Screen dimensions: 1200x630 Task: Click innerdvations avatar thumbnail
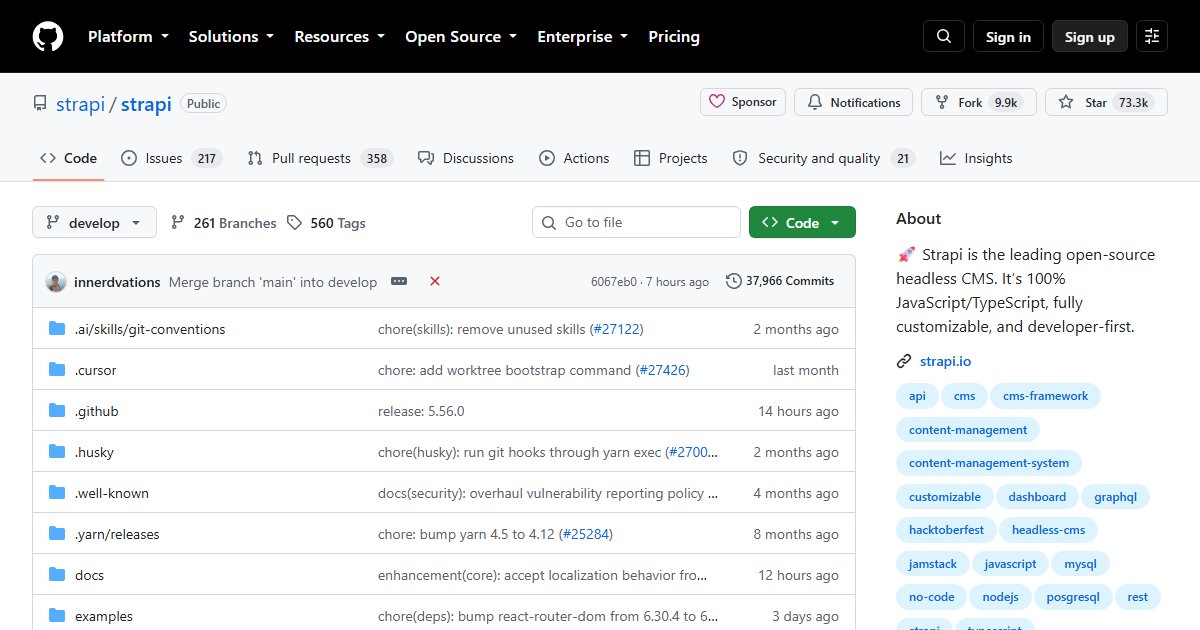pos(56,282)
